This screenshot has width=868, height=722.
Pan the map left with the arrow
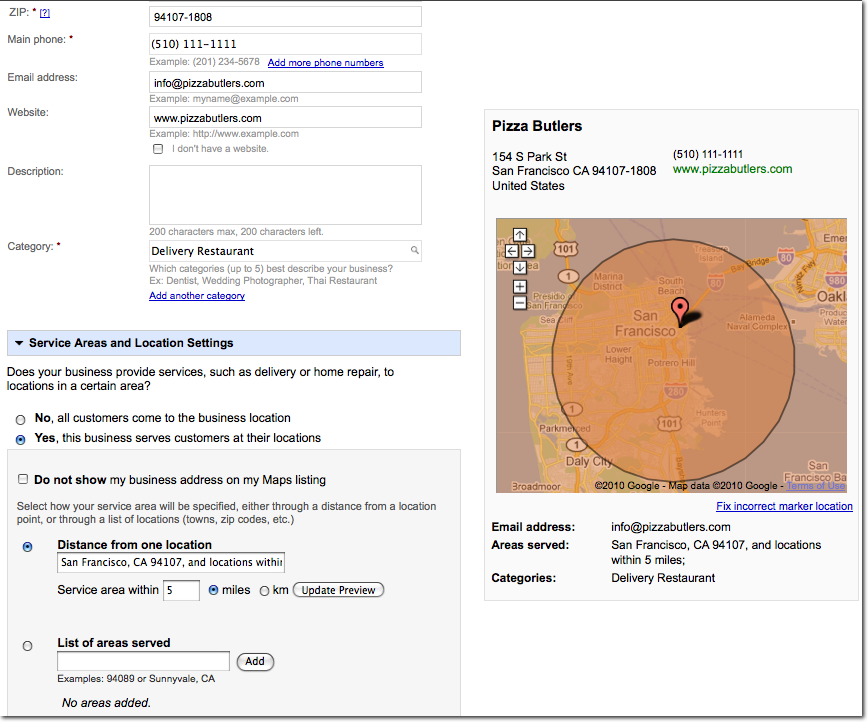coord(512,251)
